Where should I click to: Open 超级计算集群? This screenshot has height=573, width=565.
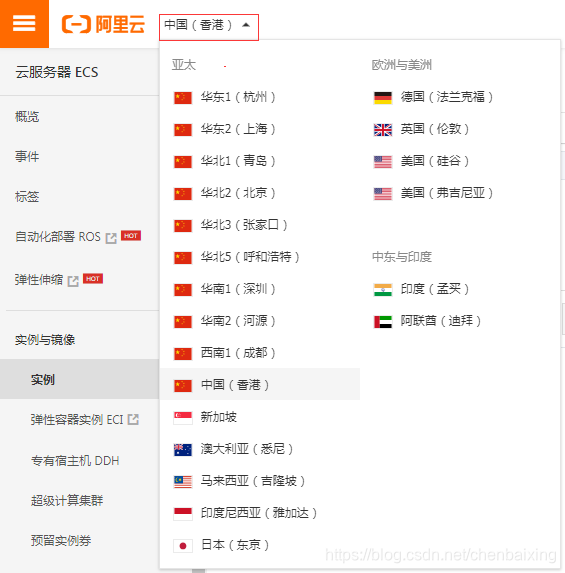pyautogui.click(x=67, y=500)
